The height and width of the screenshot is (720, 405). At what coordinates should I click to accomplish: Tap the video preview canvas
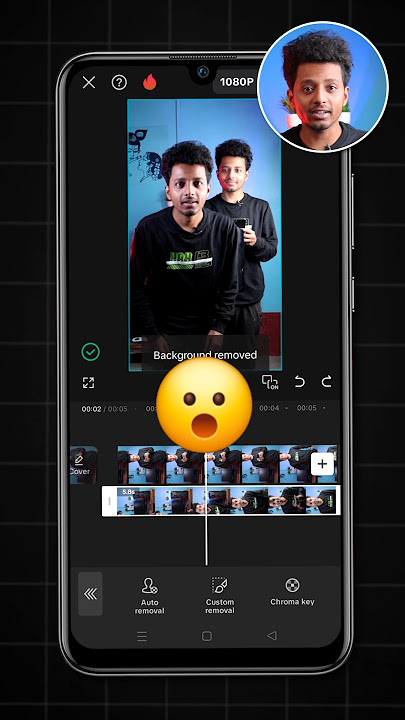[x=205, y=235]
